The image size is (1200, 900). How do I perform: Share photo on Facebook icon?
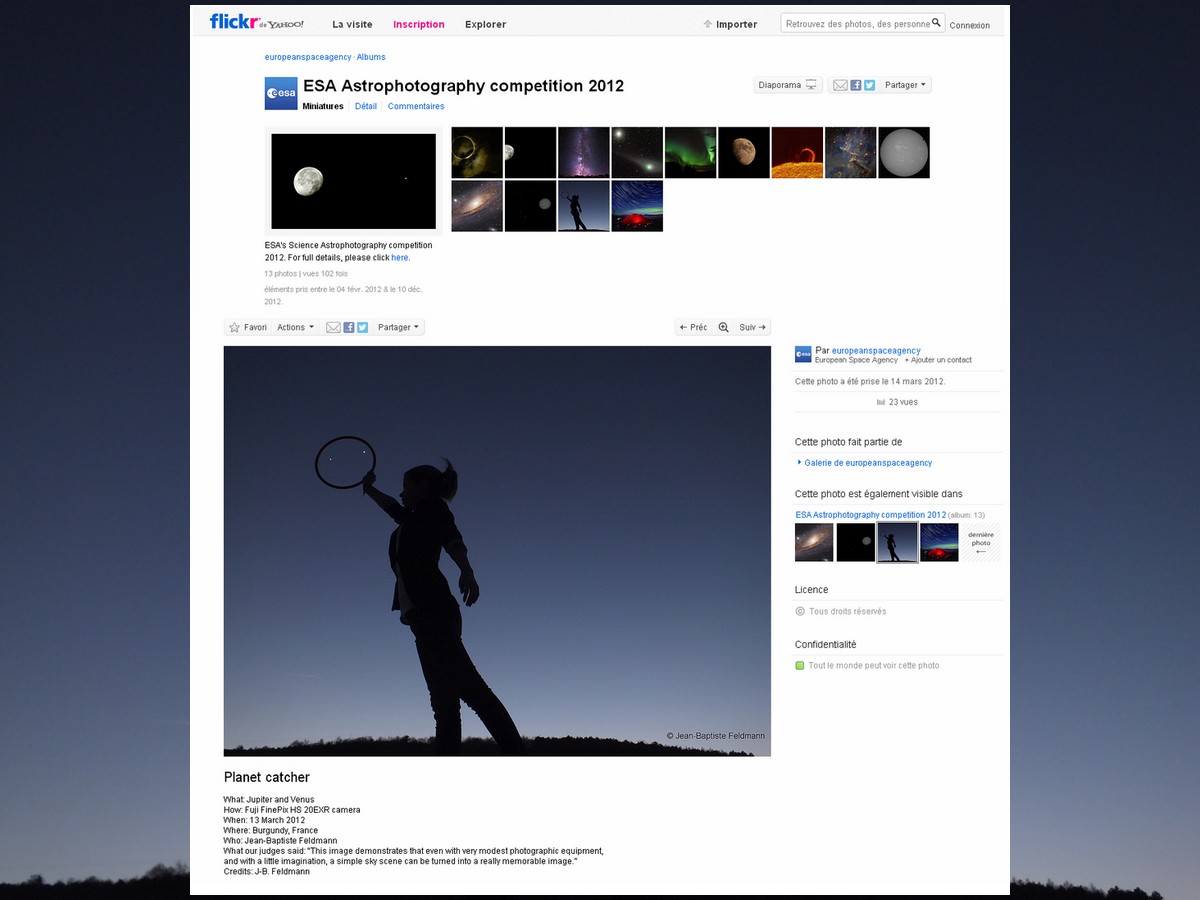(349, 327)
